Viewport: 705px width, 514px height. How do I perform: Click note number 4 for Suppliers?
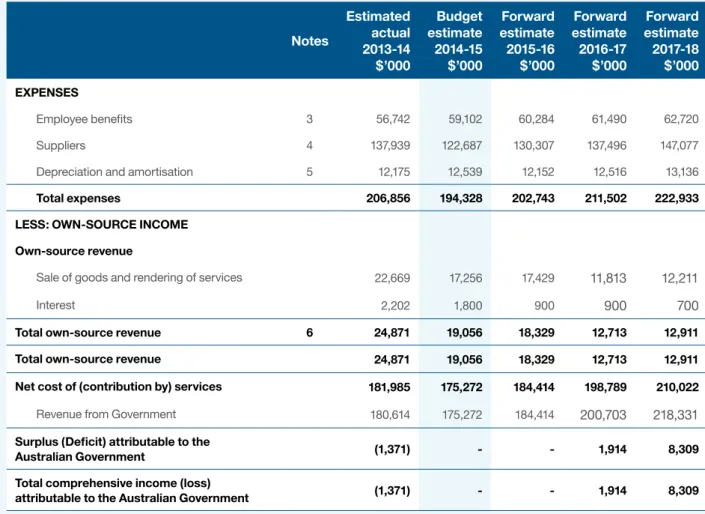pyautogui.click(x=309, y=146)
